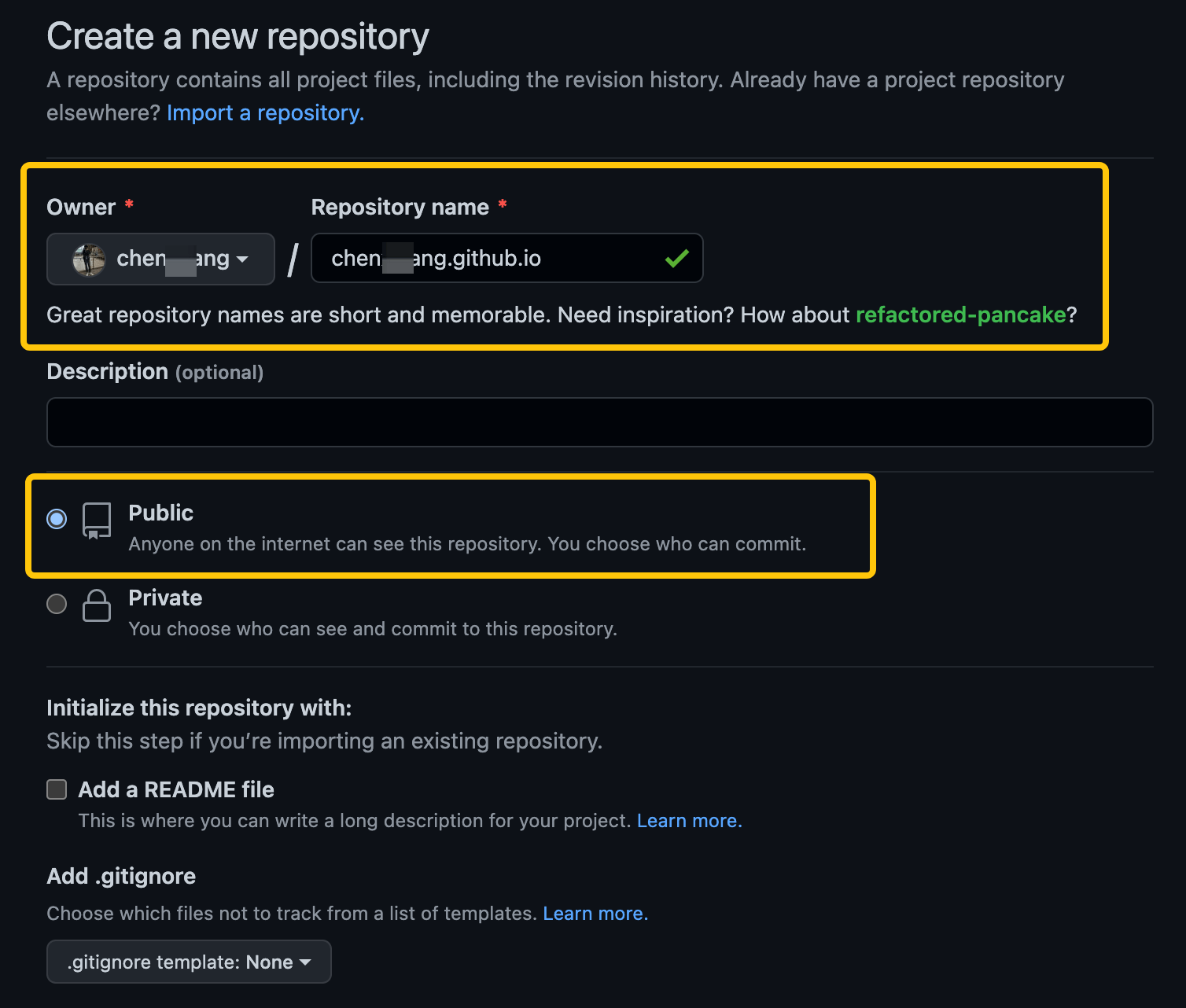Click the owner avatar image

click(x=88, y=259)
